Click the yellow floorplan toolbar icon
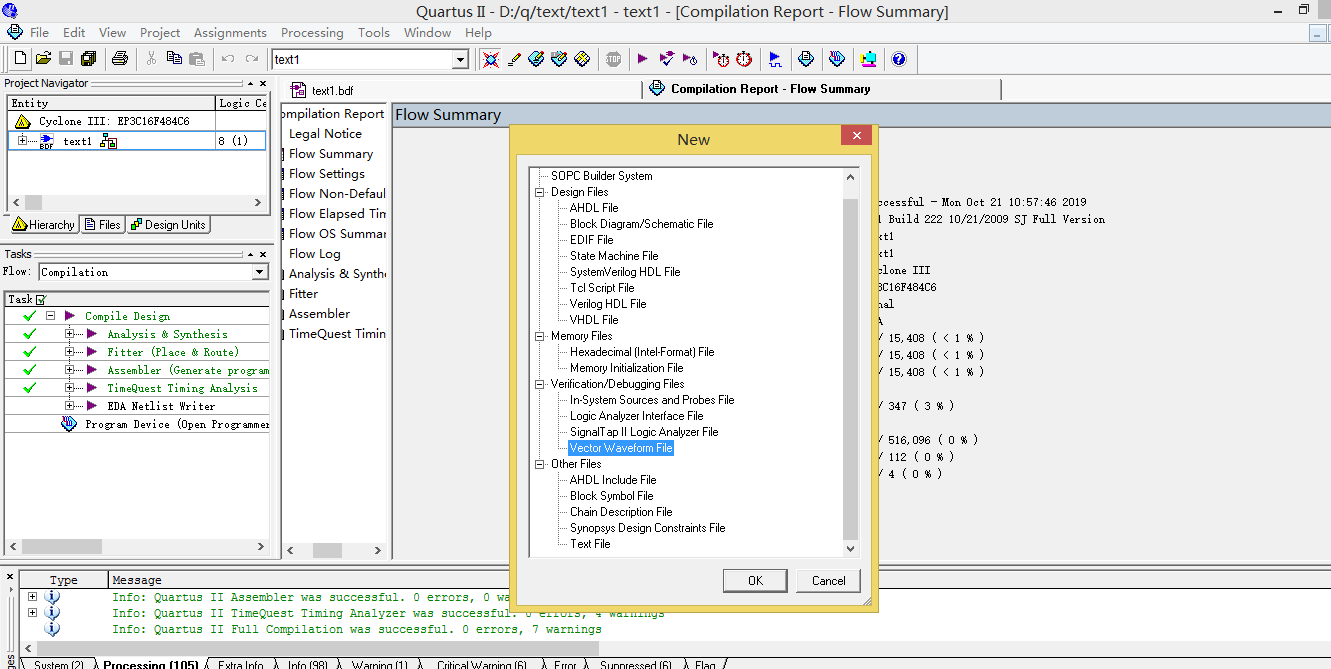Screen dimensions: 1331x669 [x=582, y=59]
